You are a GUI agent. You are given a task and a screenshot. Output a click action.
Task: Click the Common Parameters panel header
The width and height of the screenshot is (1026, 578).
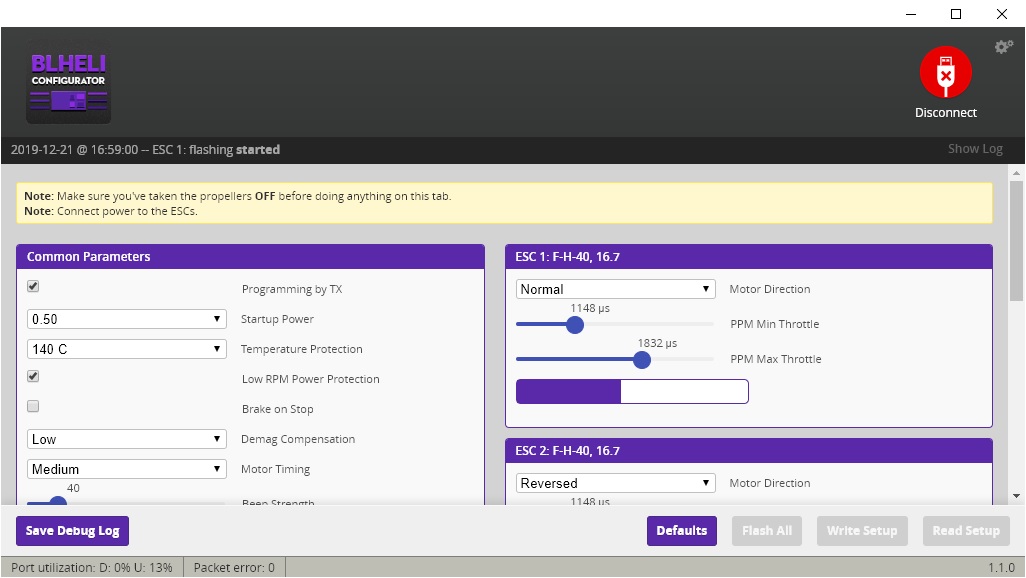251,257
